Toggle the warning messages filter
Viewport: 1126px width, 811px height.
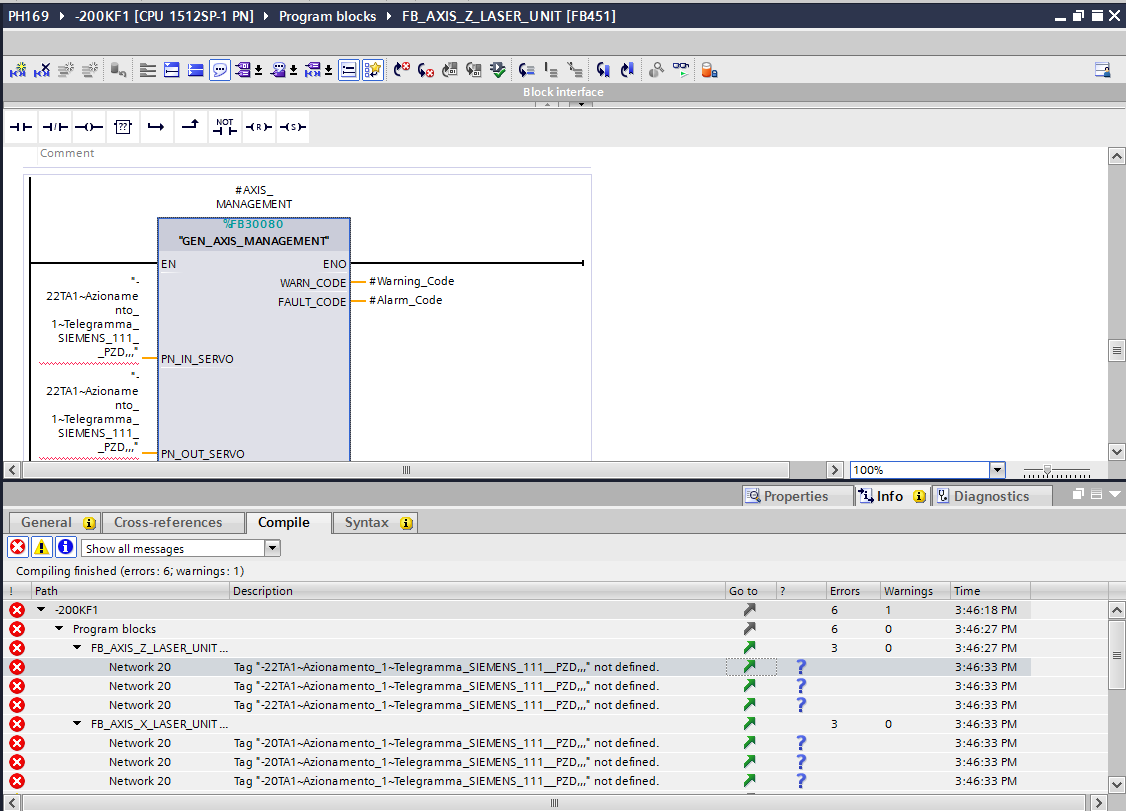click(x=41, y=547)
